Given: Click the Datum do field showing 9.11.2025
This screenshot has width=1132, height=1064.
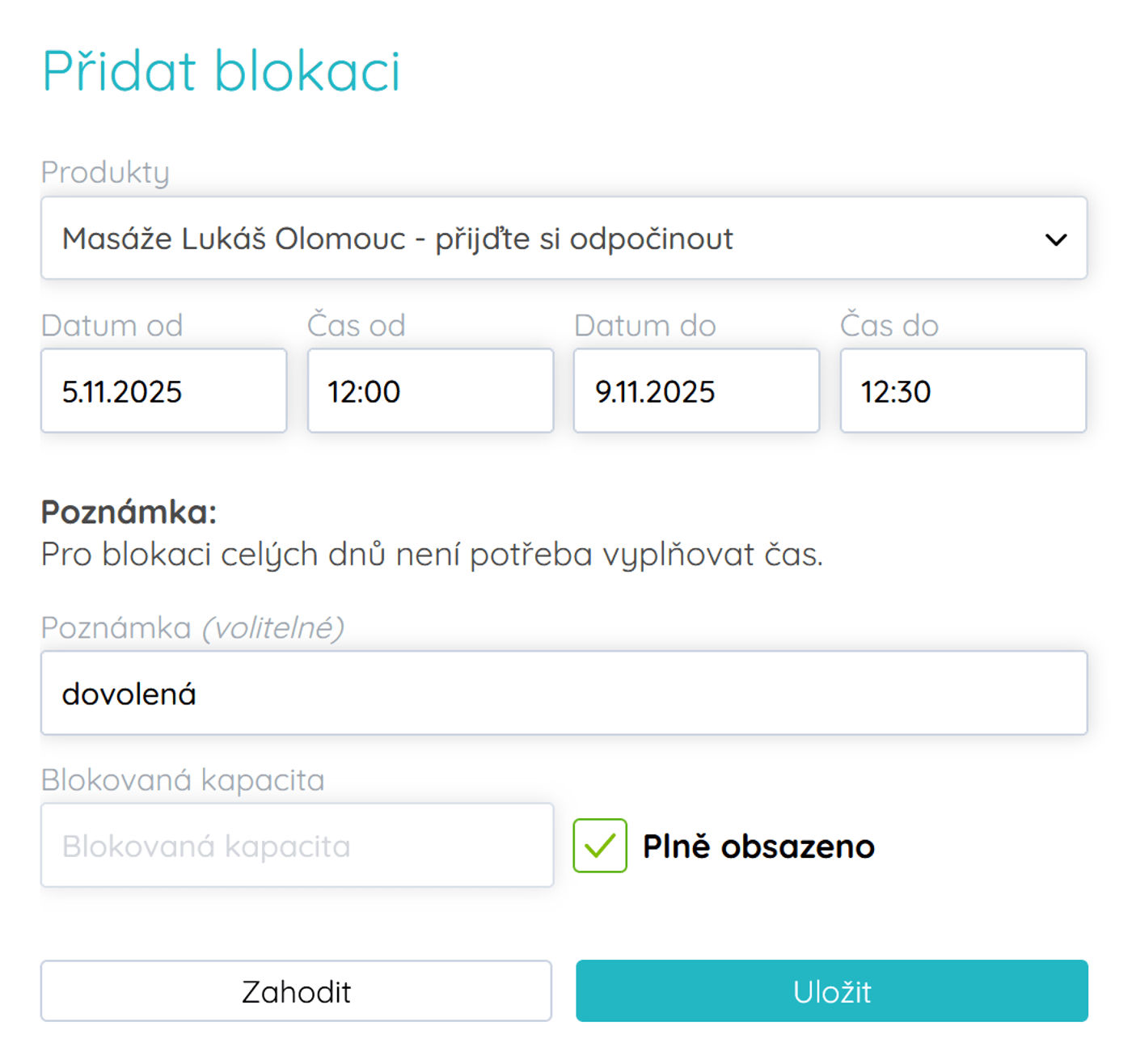Looking at the screenshot, I should click(x=696, y=391).
